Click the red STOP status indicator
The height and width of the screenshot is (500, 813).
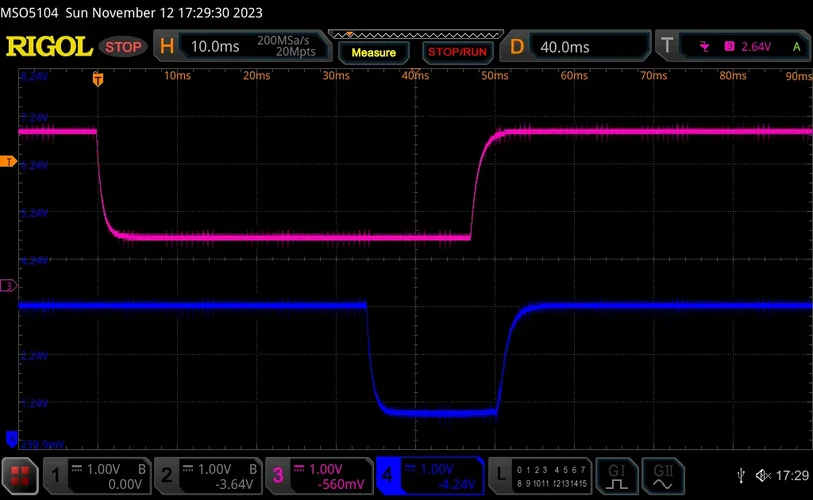pos(124,47)
